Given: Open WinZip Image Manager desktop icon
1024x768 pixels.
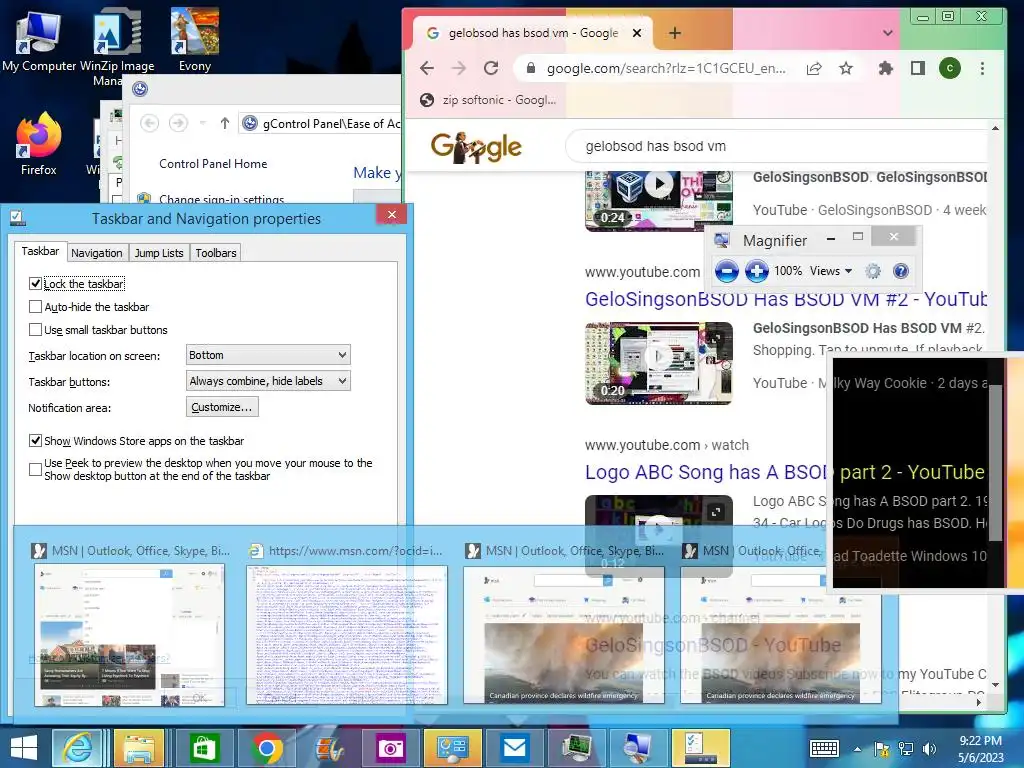Looking at the screenshot, I should click(117, 46).
